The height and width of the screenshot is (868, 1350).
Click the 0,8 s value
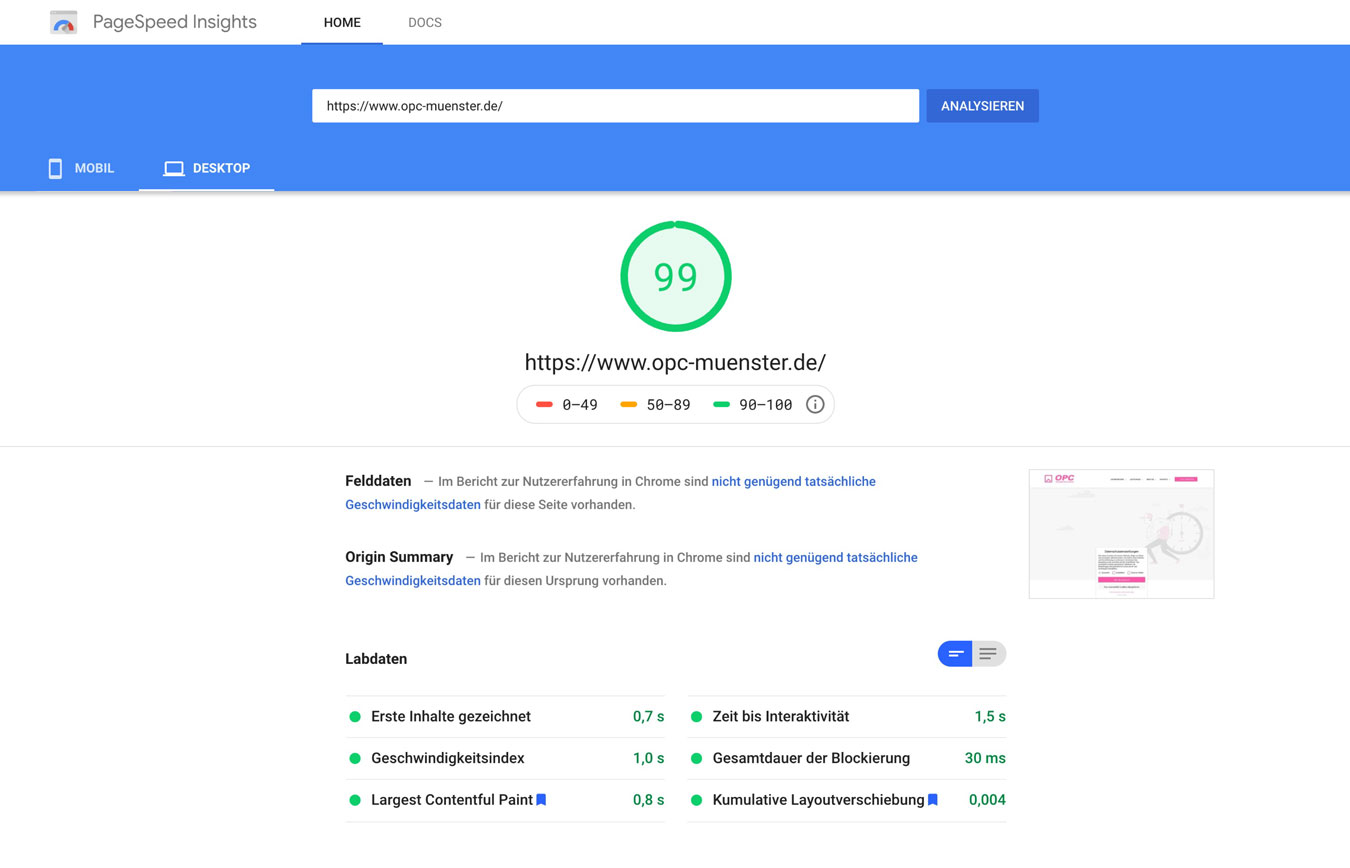tap(649, 800)
